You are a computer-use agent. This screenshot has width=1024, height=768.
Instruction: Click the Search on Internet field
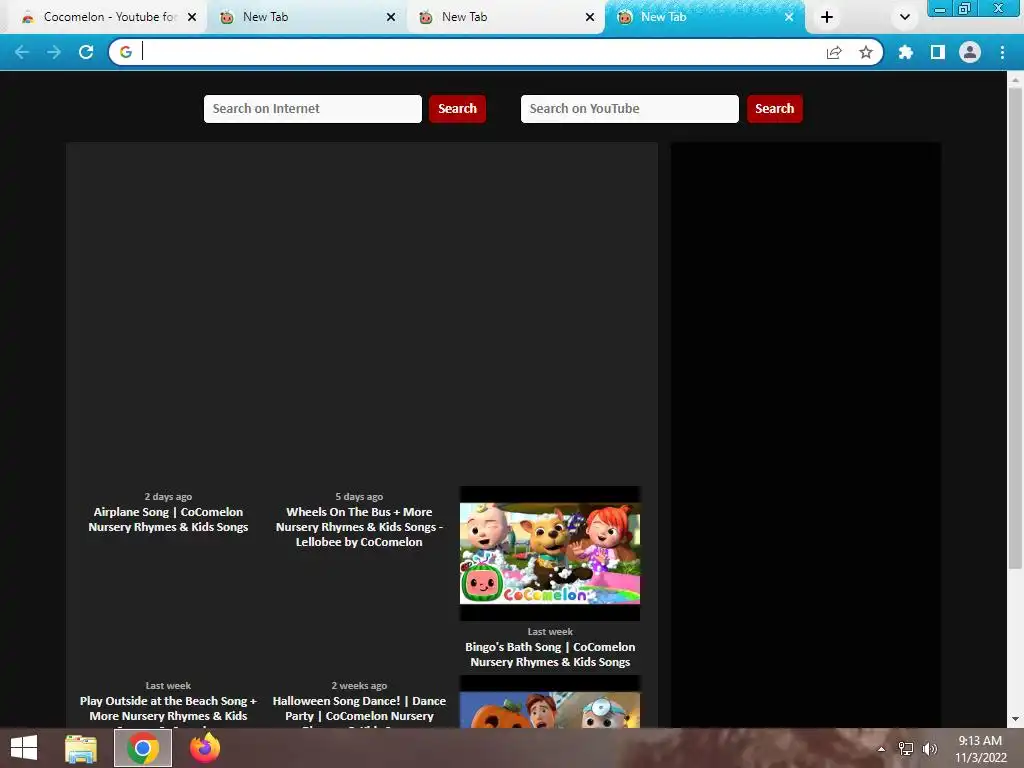coord(313,108)
